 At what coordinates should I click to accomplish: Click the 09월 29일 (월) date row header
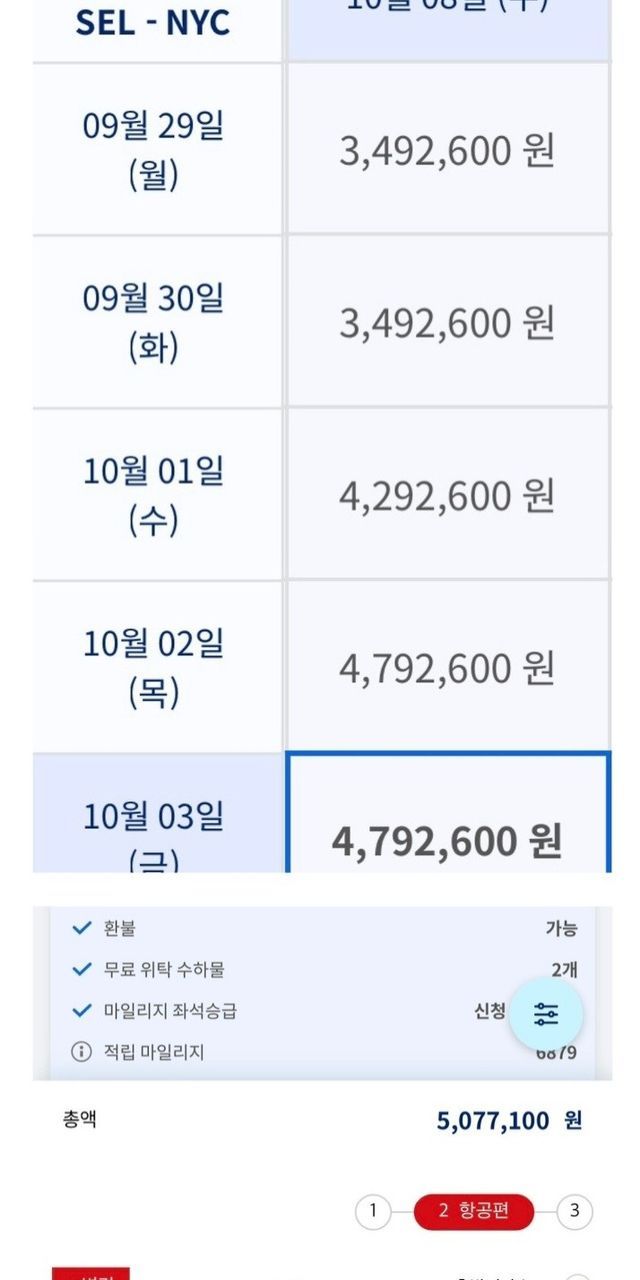click(154, 150)
